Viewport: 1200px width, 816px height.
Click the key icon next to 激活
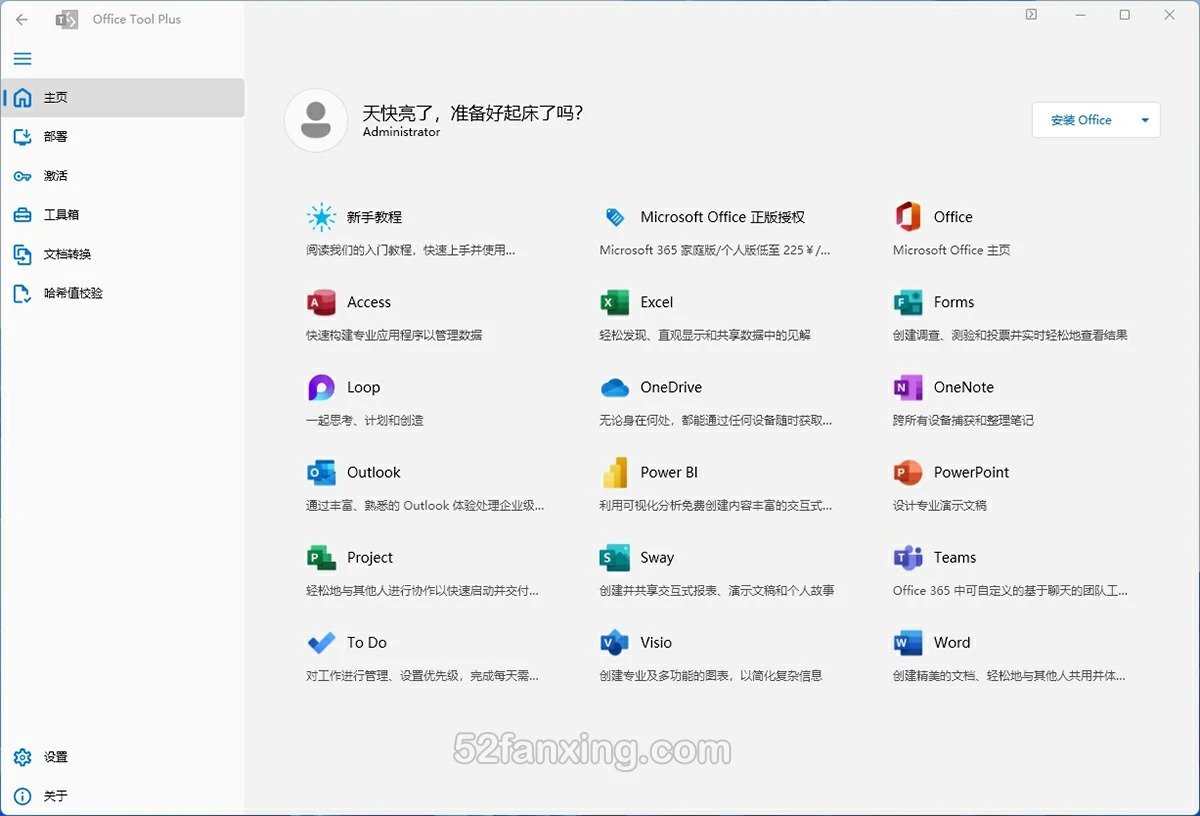[22, 176]
